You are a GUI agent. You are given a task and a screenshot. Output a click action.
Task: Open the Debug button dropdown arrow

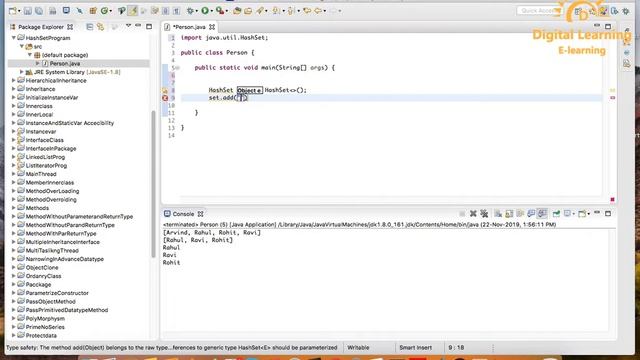pyautogui.click(x=197, y=11)
